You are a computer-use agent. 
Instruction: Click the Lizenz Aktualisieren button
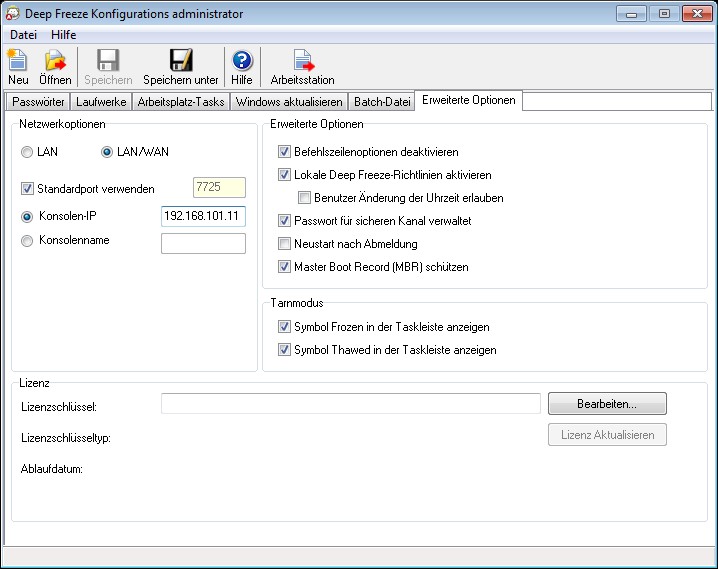click(607, 435)
